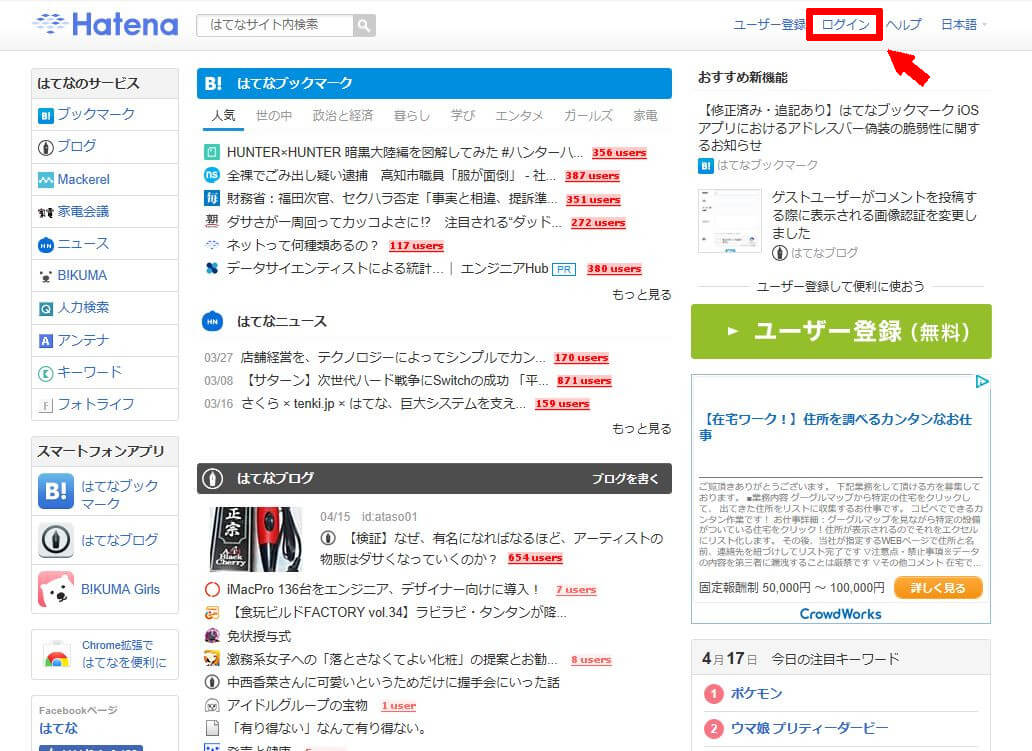Click the フォトライフ icon in sidebar

click(45, 405)
